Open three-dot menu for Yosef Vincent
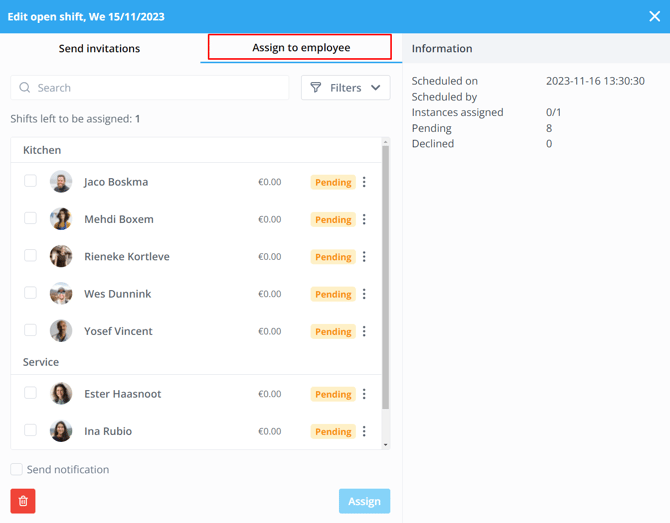Screen dimensions: 670x523 click(364, 331)
